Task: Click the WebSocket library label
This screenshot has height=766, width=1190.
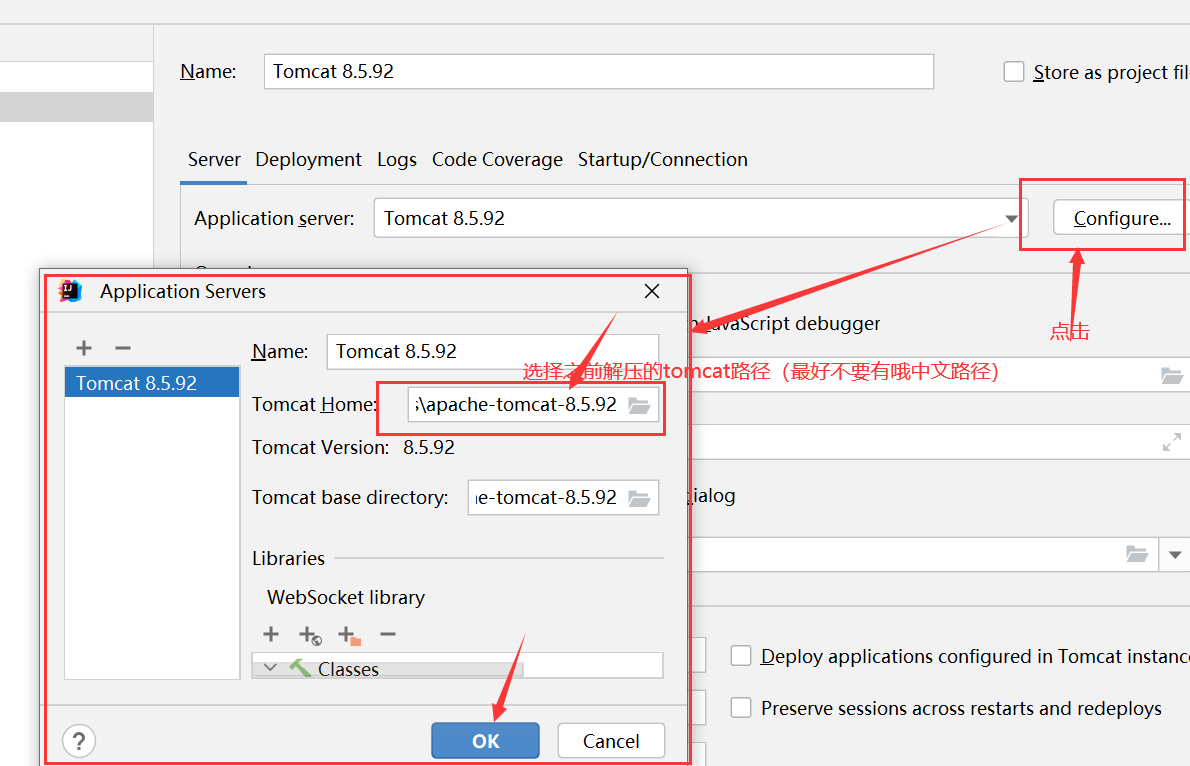Action: point(346,597)
